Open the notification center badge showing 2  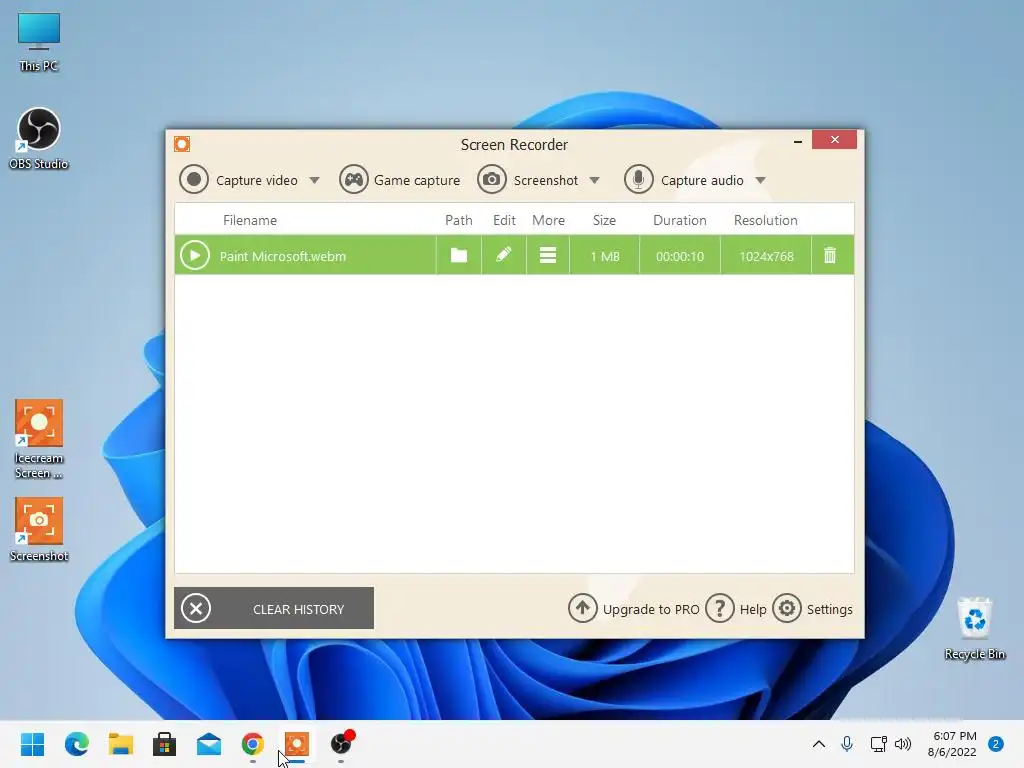[996, 744]
